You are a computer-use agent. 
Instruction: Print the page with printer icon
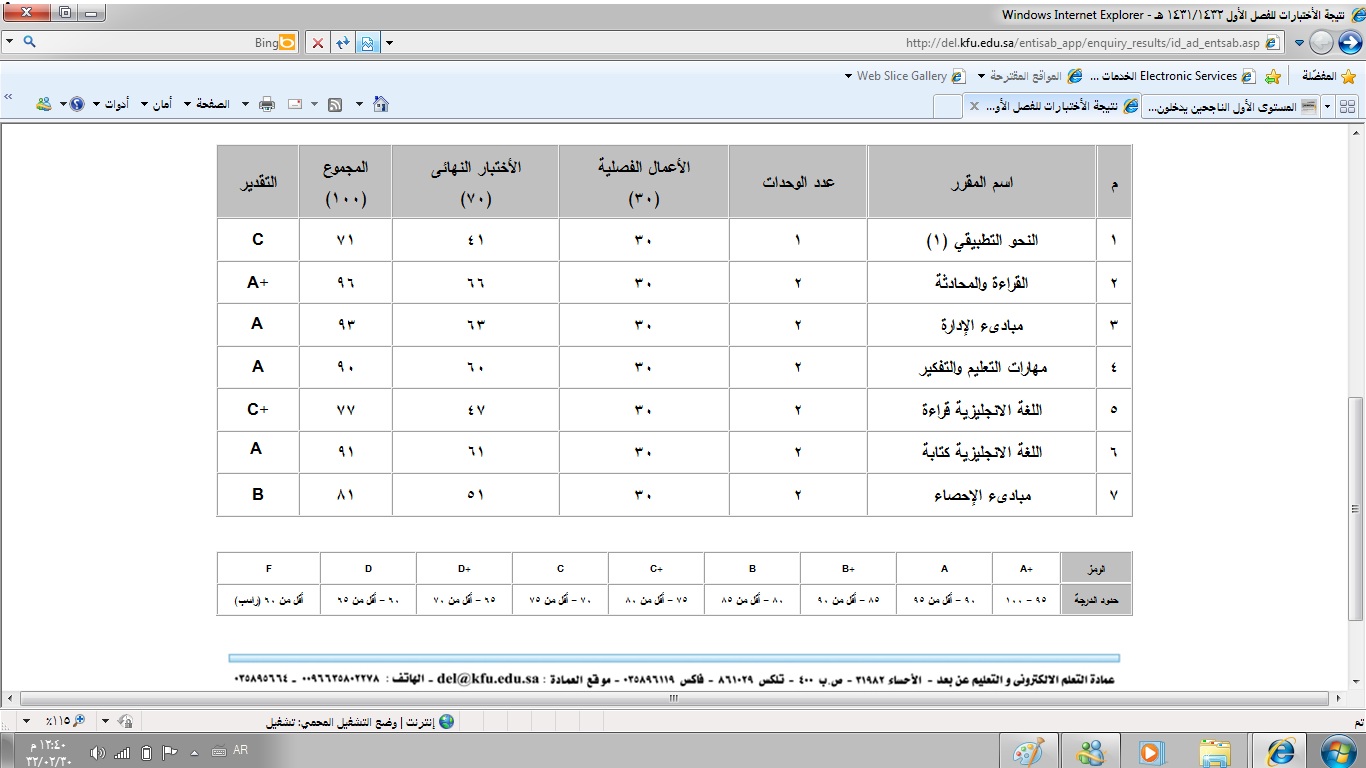267,104
